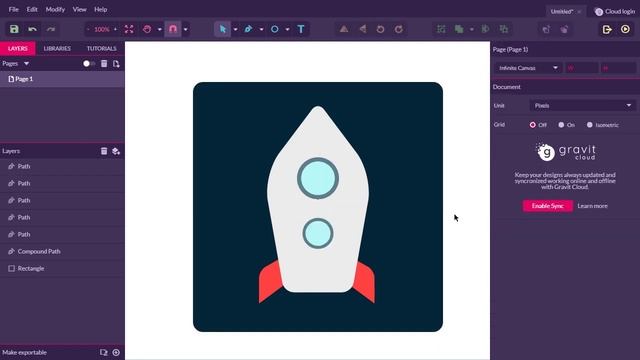Switch to the Libraries tab
Image resolution: width=640 pixels, height=360 pixels.
pos(57,48)
